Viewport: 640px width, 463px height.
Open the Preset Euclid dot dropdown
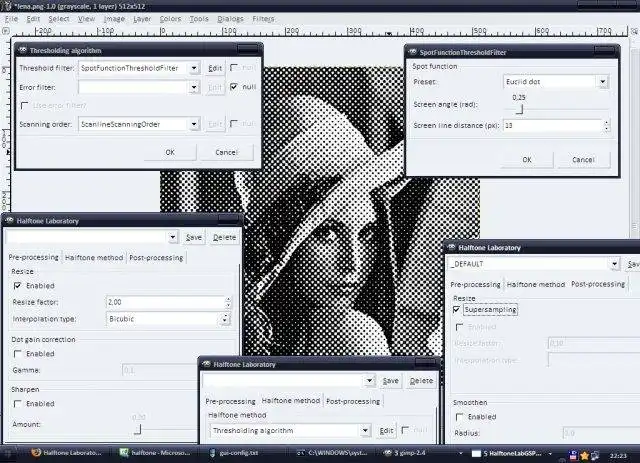tap(603, 82)
